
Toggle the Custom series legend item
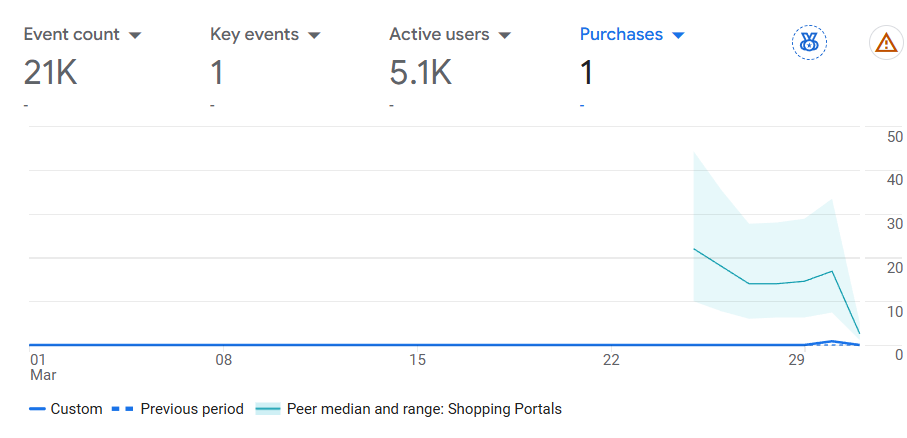65,409
